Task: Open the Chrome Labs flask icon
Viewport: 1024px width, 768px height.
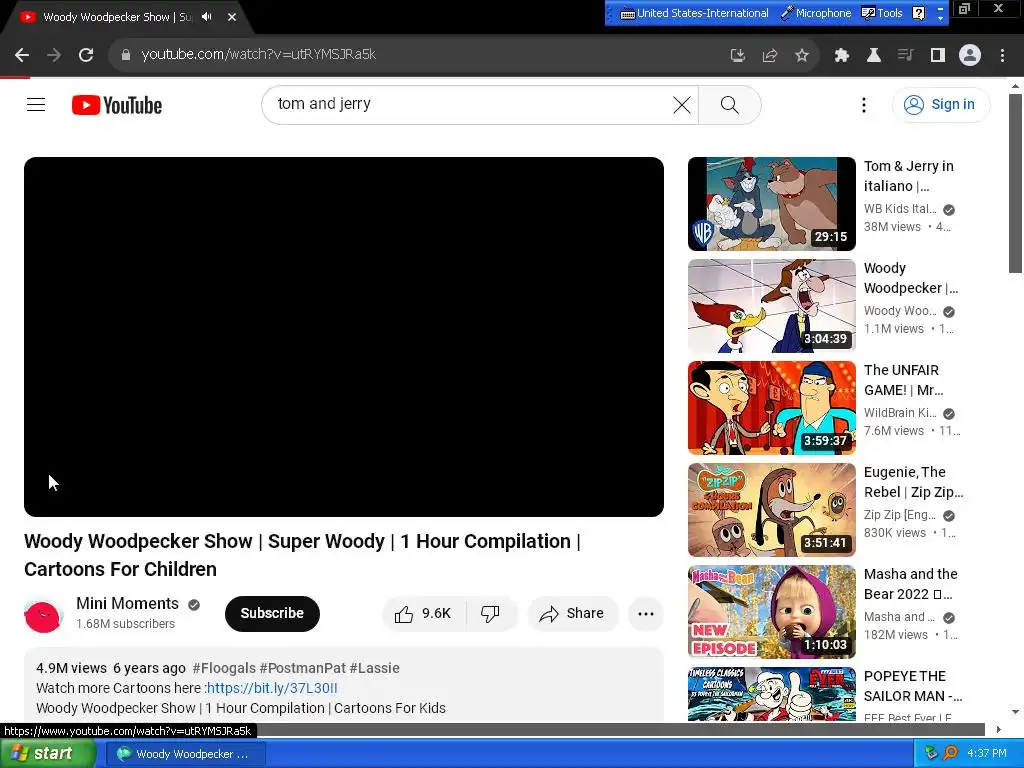Action: pos(873,56)
